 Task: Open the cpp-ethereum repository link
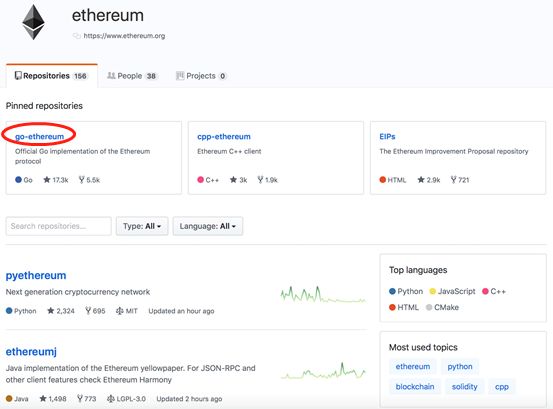pos(224,136)
